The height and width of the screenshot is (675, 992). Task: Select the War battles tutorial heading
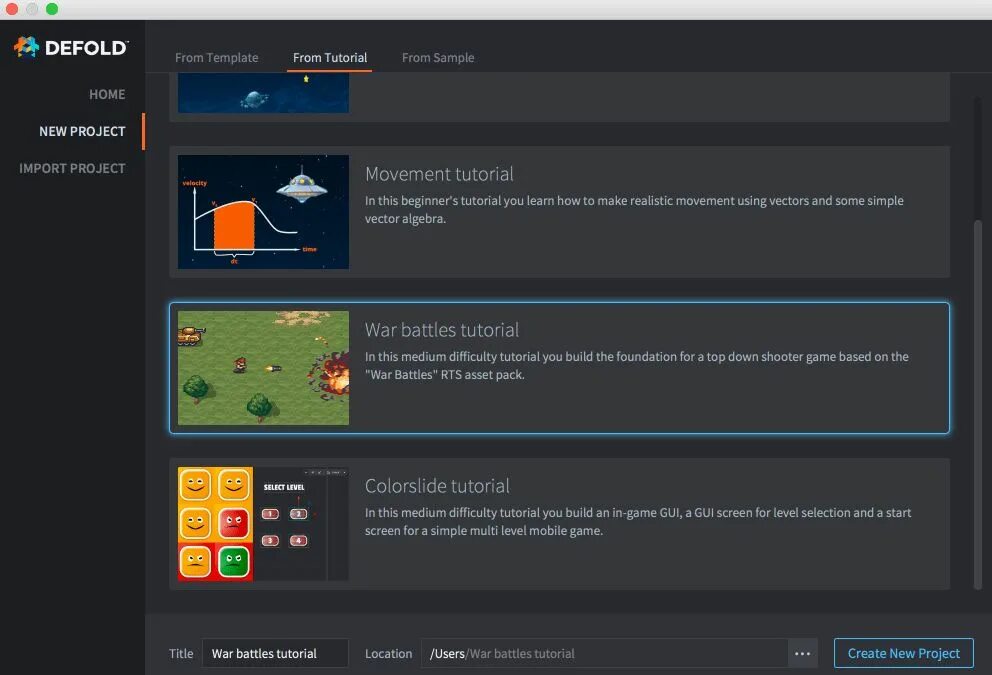coord(442,330)
